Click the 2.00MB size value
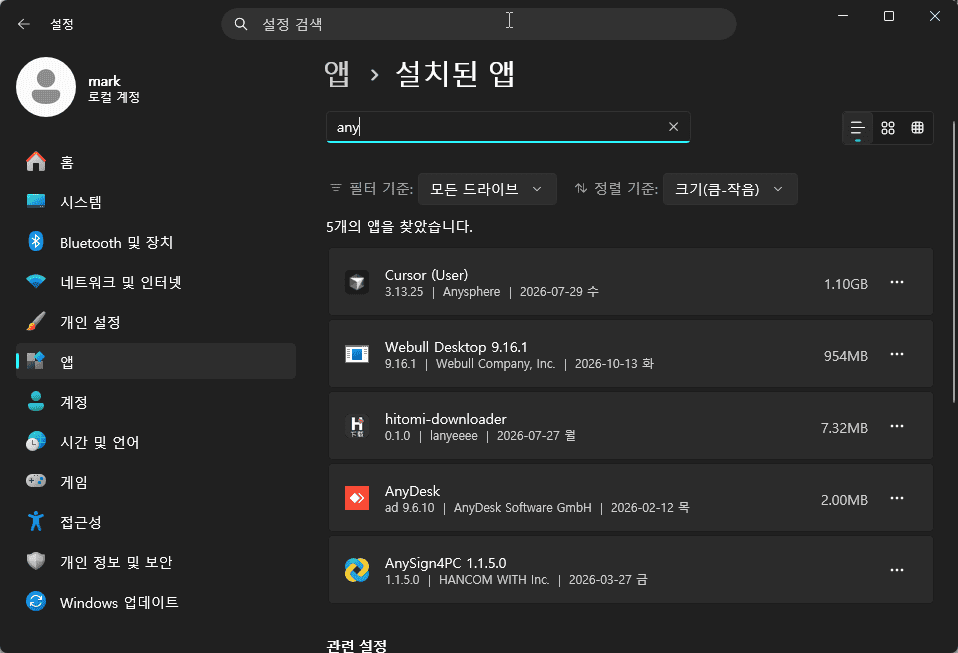958x653 pixels. tap(844, 500)
